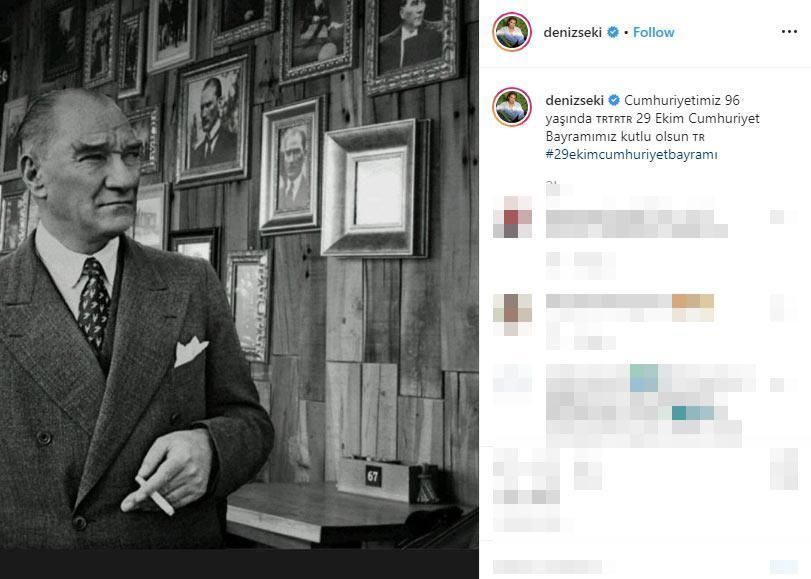Click the black-and-white post photo
Viewport: 811px width, 579px height.
(239, 274)
